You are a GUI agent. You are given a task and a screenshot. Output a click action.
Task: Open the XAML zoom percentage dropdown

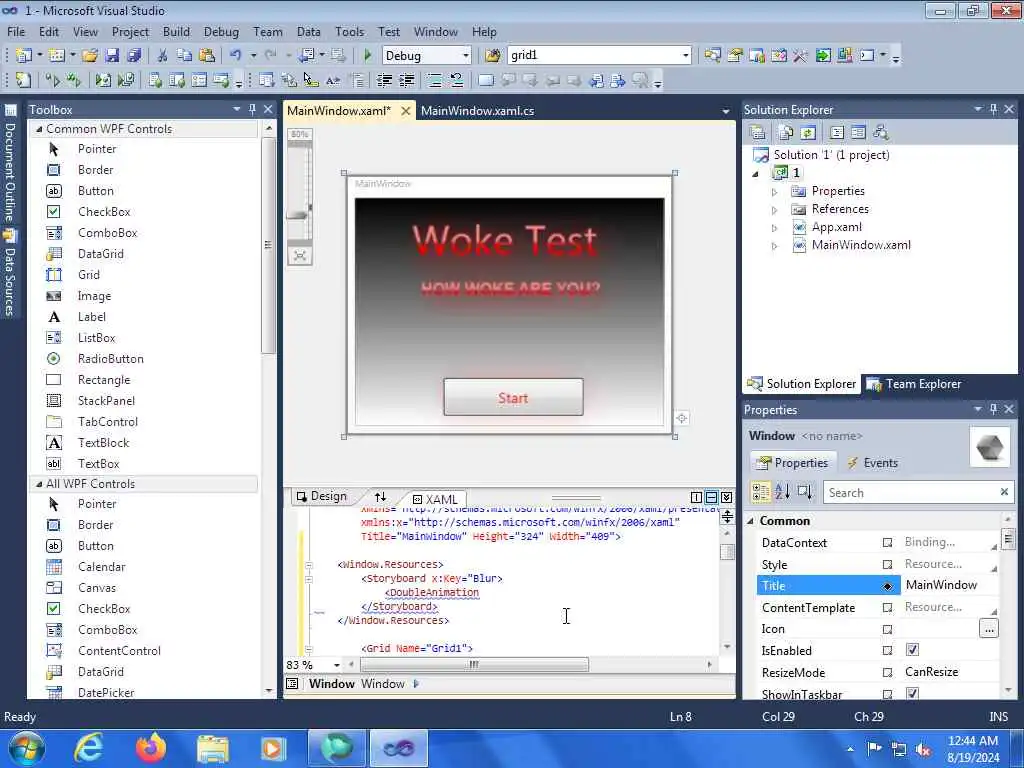tap(337, 665)
